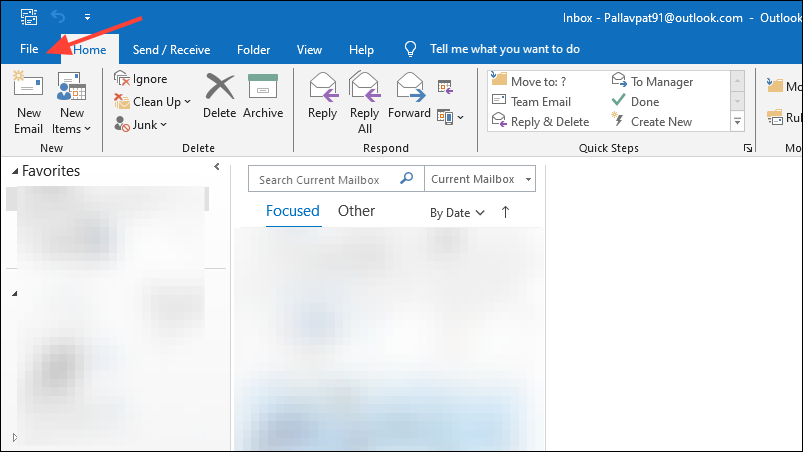This screenshot has width=803, height=452.
Task: Click the lightbulb Tell me icon
Action: point(410,49)
